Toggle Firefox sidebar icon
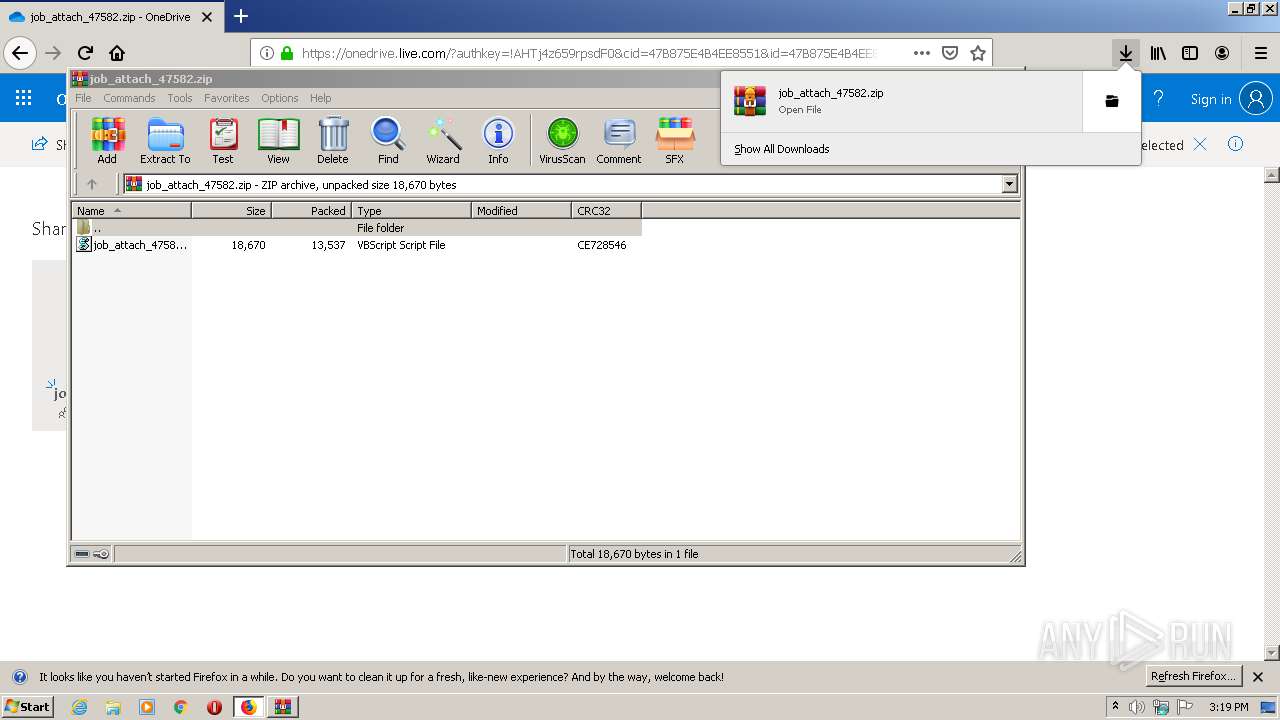Image resolution: width=1280 pixels, height=720 pixels. (x=1190, y=53)
